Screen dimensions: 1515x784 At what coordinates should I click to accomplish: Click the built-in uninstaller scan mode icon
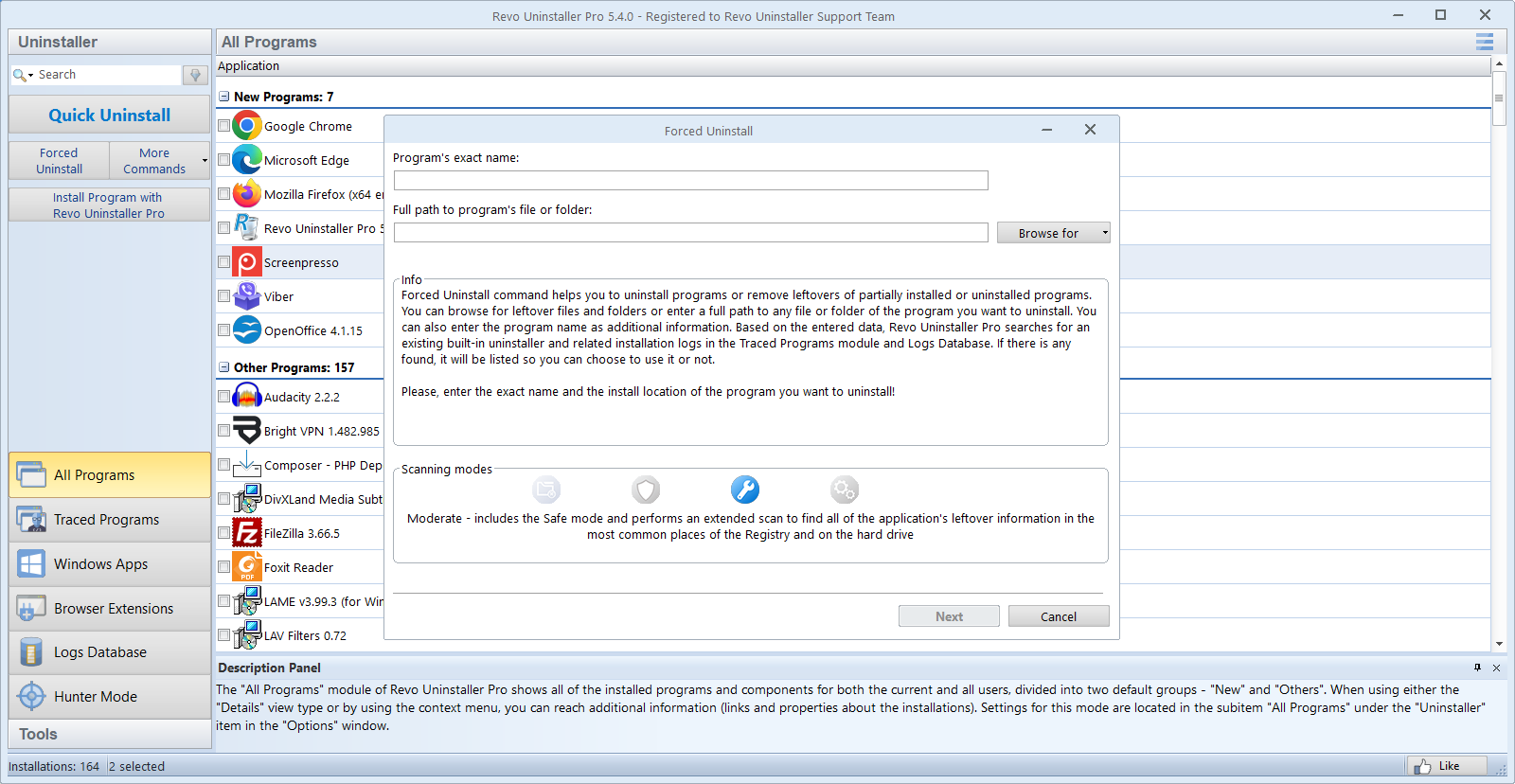(546, 490)
